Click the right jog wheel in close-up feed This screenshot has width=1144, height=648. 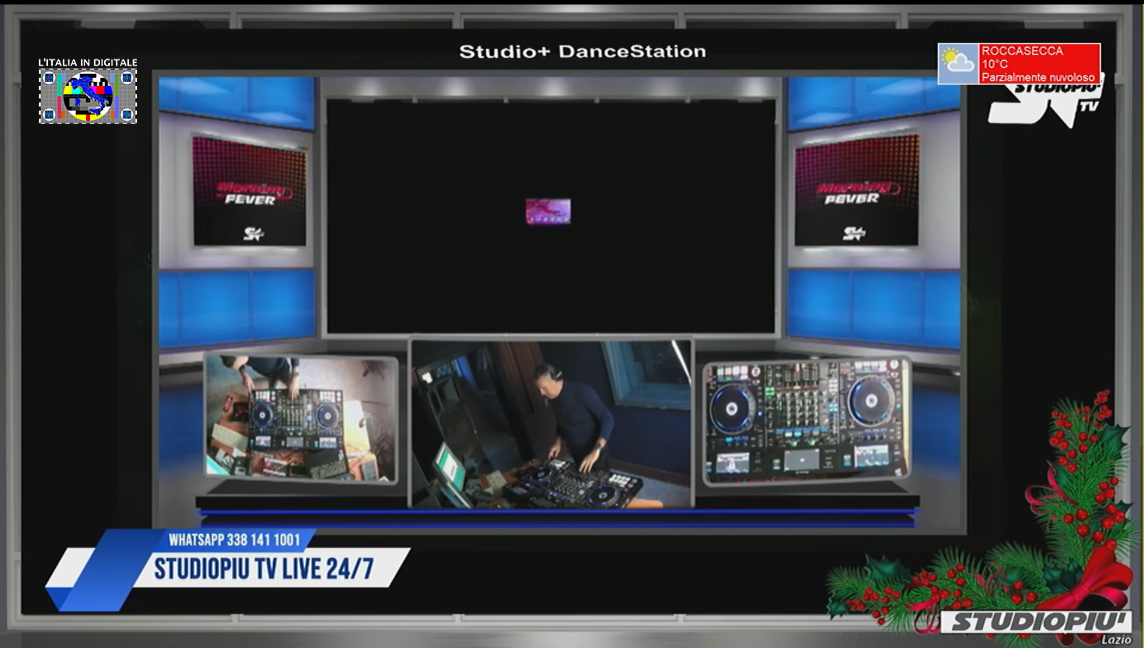(871, 400)
